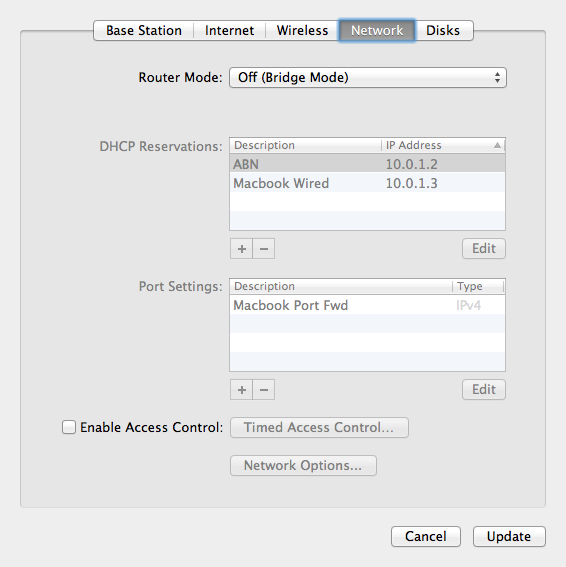This screenshot has width=566, height=567.
Task: Open the Internet tab
Action: [229, 30]
